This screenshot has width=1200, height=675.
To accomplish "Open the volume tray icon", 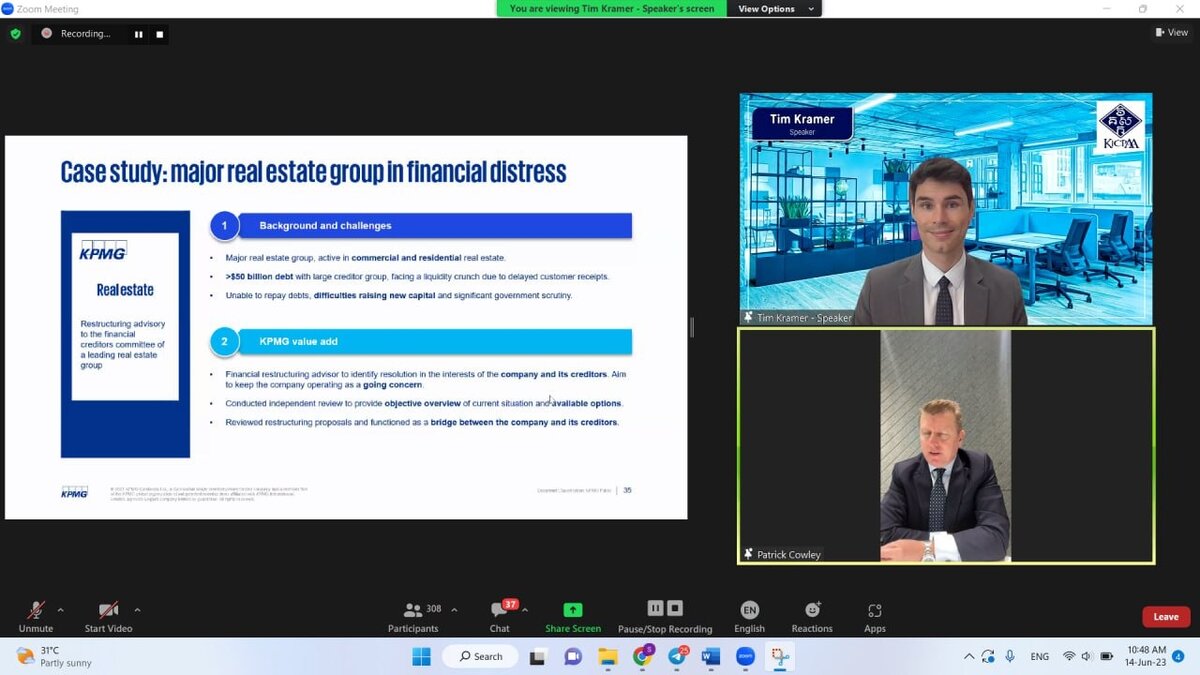I will click(1087, 656).
